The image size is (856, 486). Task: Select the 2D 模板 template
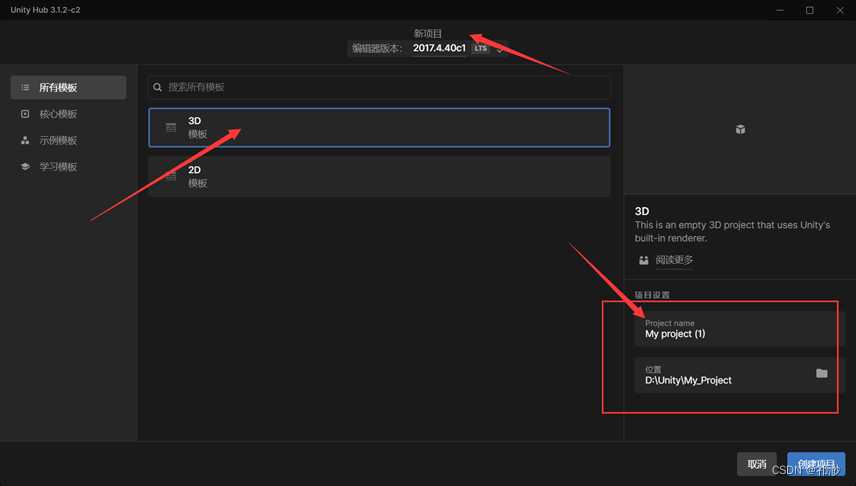(x=379, y=176)
